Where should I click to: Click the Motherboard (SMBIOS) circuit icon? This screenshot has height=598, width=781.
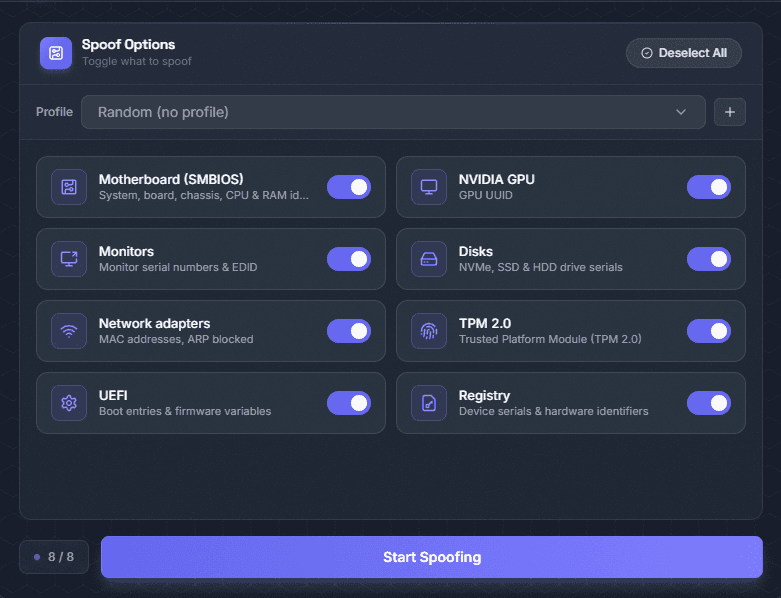coord(69,187)
